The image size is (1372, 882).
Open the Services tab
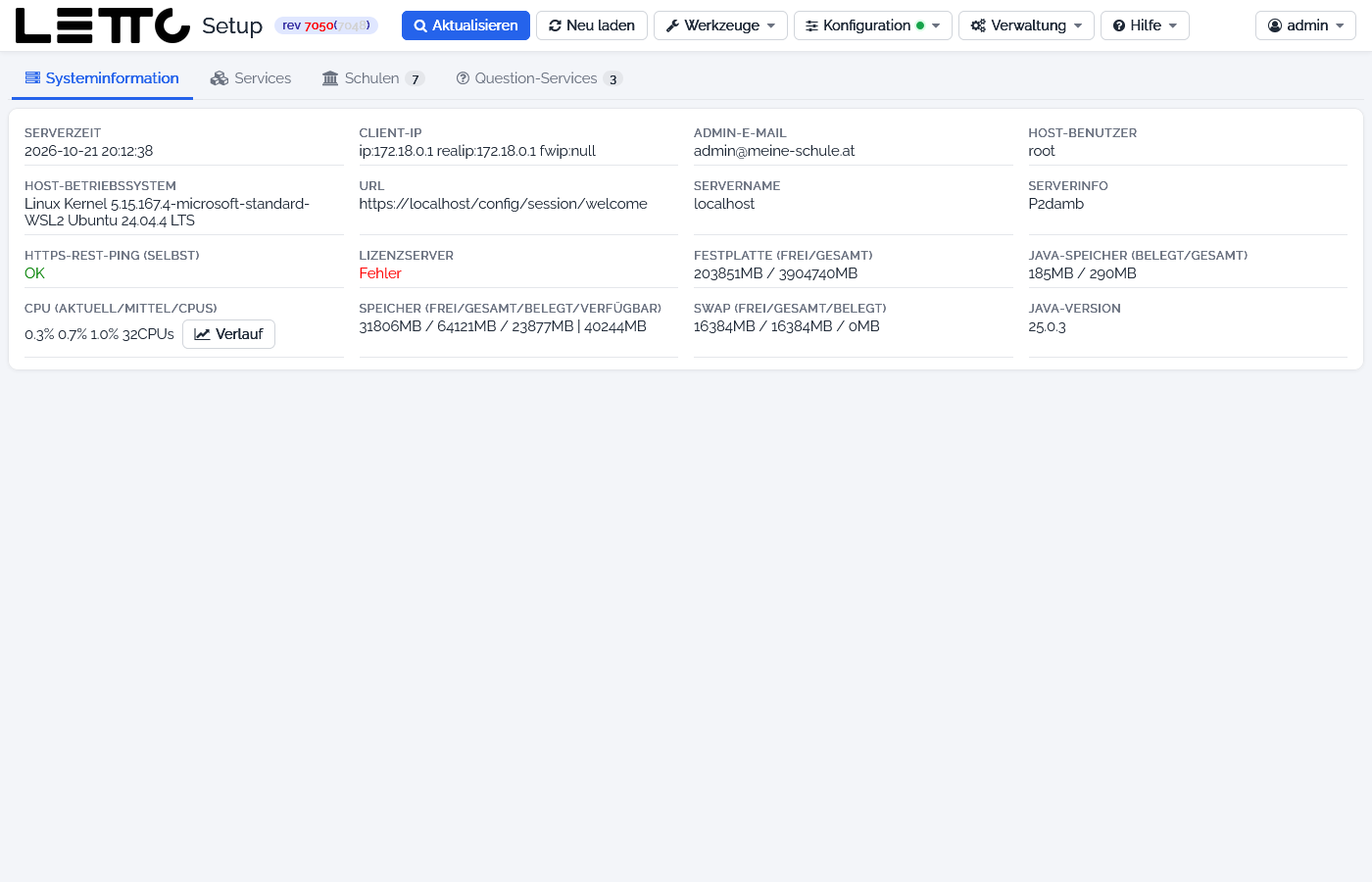click(251, 78)
